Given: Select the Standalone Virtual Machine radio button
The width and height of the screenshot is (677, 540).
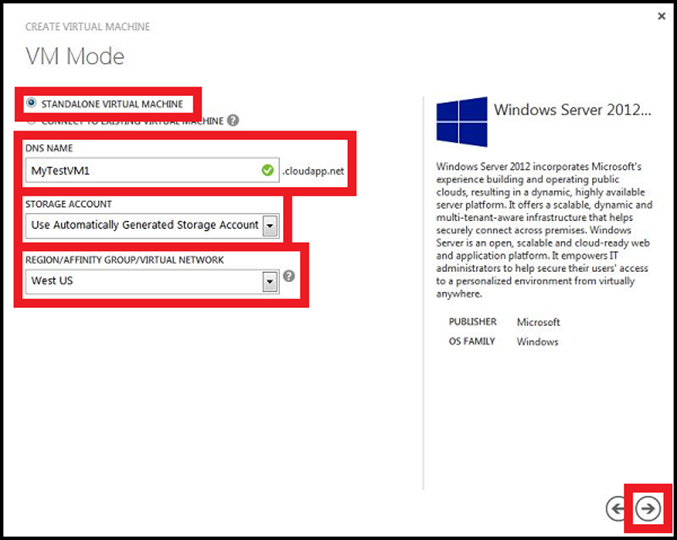Looking at the screenshot, I should pyautogui.click(x=31, y=103).
